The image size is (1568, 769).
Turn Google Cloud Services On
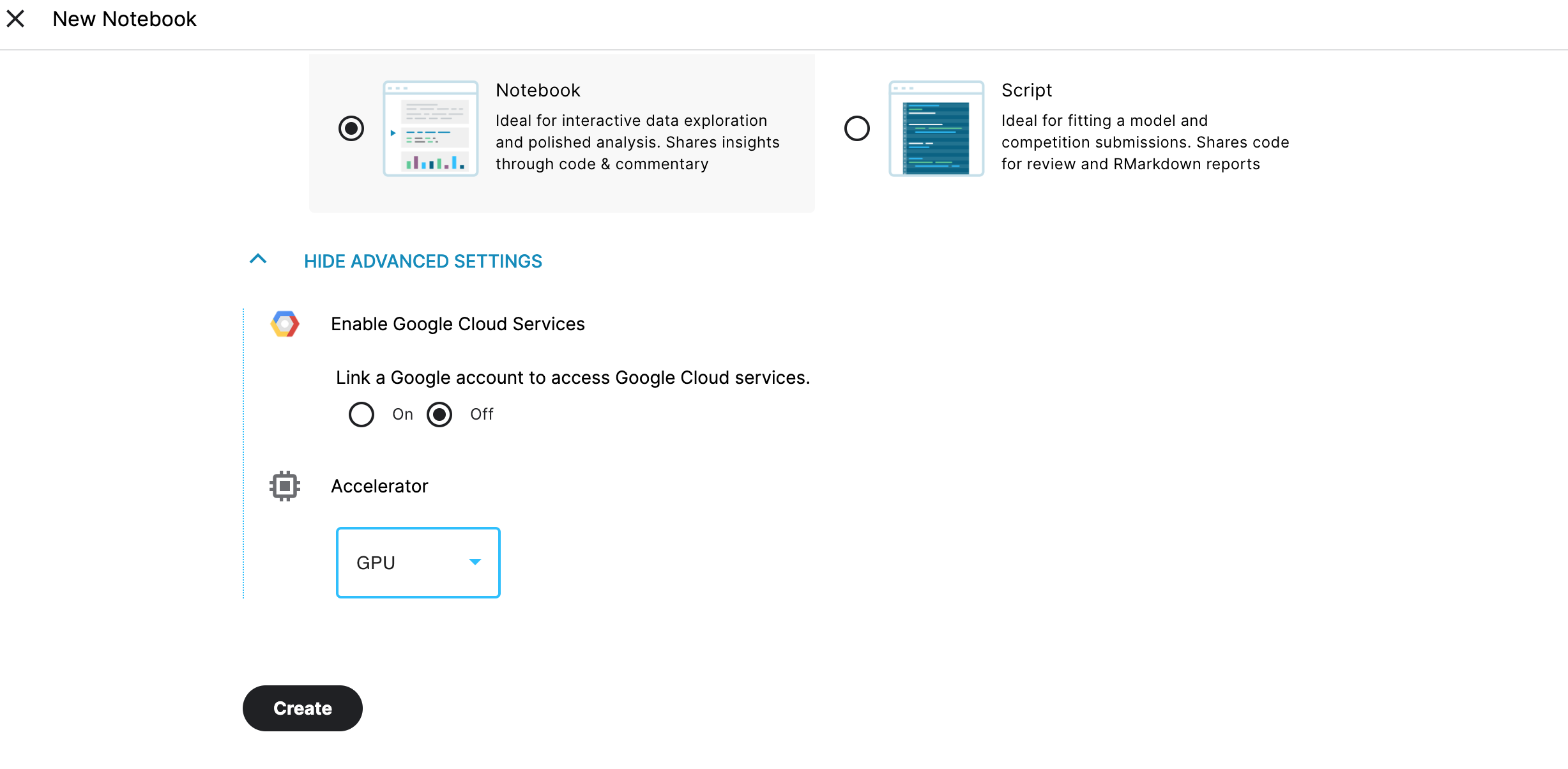pyautogui.click(x=362, y=415)
